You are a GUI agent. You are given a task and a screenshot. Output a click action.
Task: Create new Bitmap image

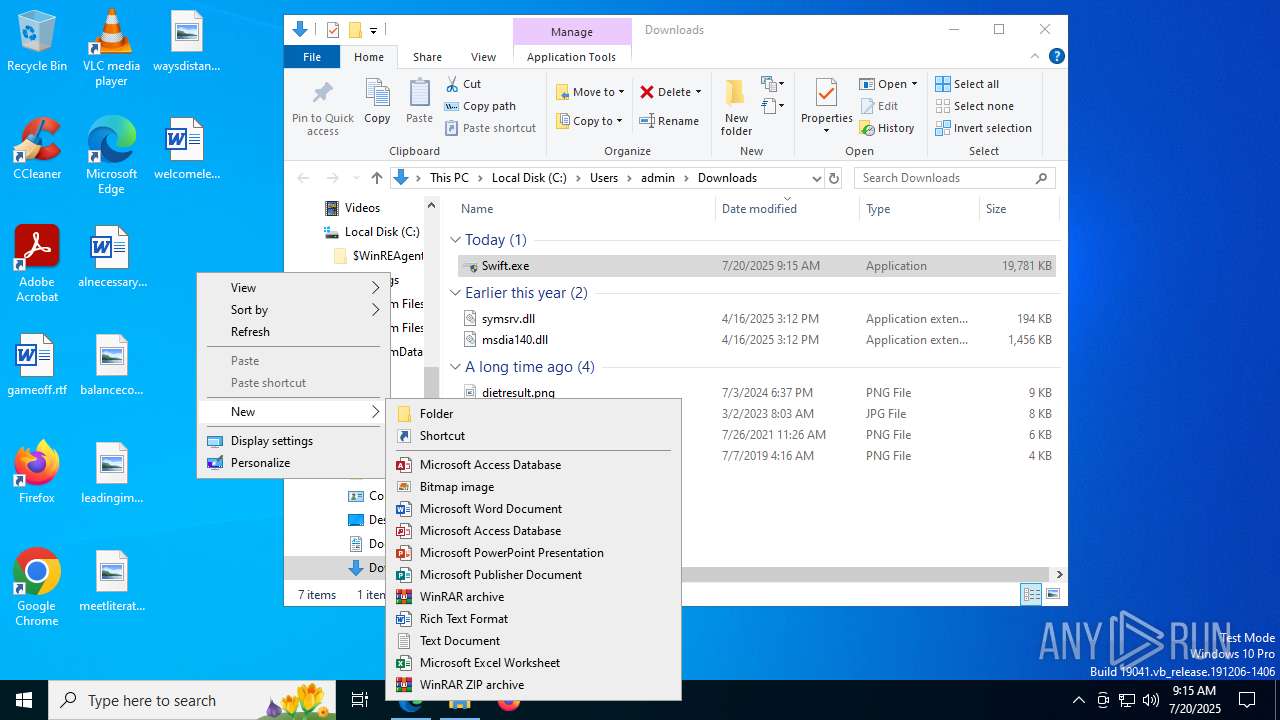tap(533, 487)
